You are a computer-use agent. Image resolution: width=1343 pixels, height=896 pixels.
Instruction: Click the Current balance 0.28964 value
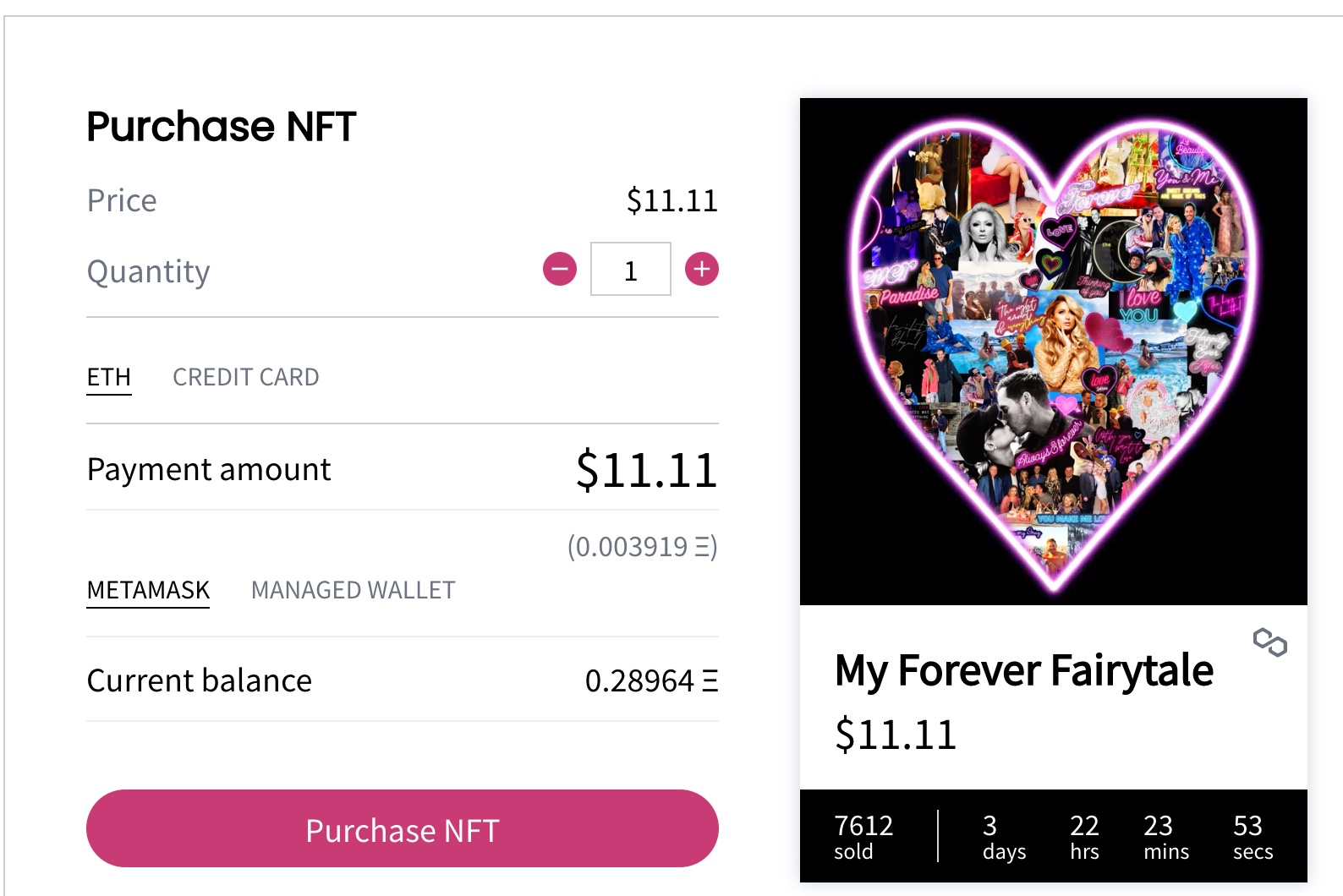[651, 680]
